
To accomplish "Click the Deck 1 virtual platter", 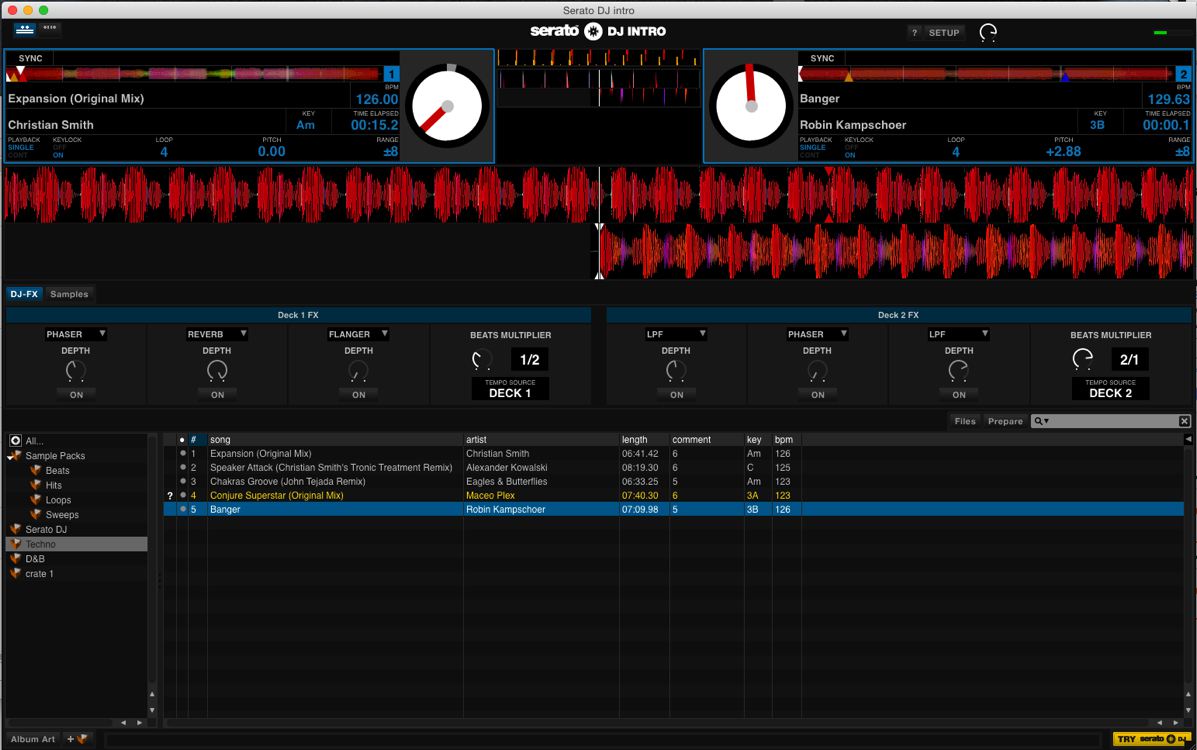I will click(x=447, y=106).
